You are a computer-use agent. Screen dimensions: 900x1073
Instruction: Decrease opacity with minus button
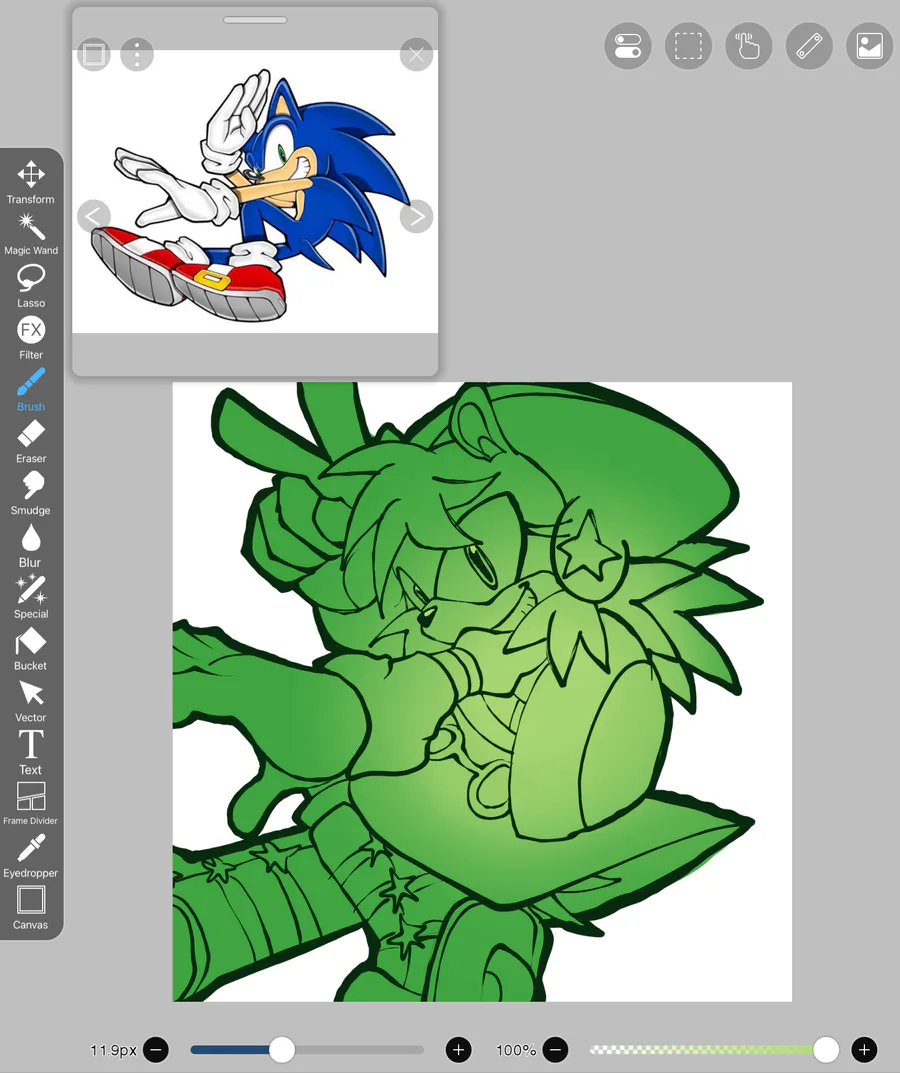(x=555, y=1049)
